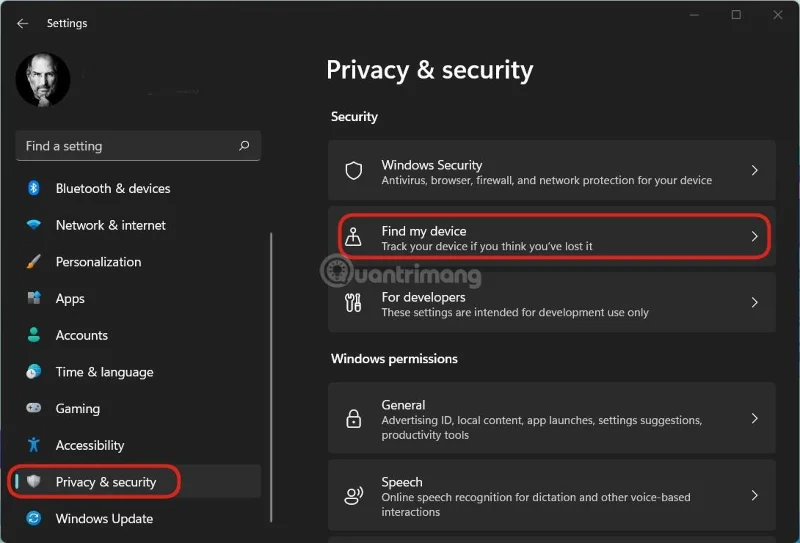Screen dimensions: 800x543
Task: Open Find my device
Action: (552, 236)
